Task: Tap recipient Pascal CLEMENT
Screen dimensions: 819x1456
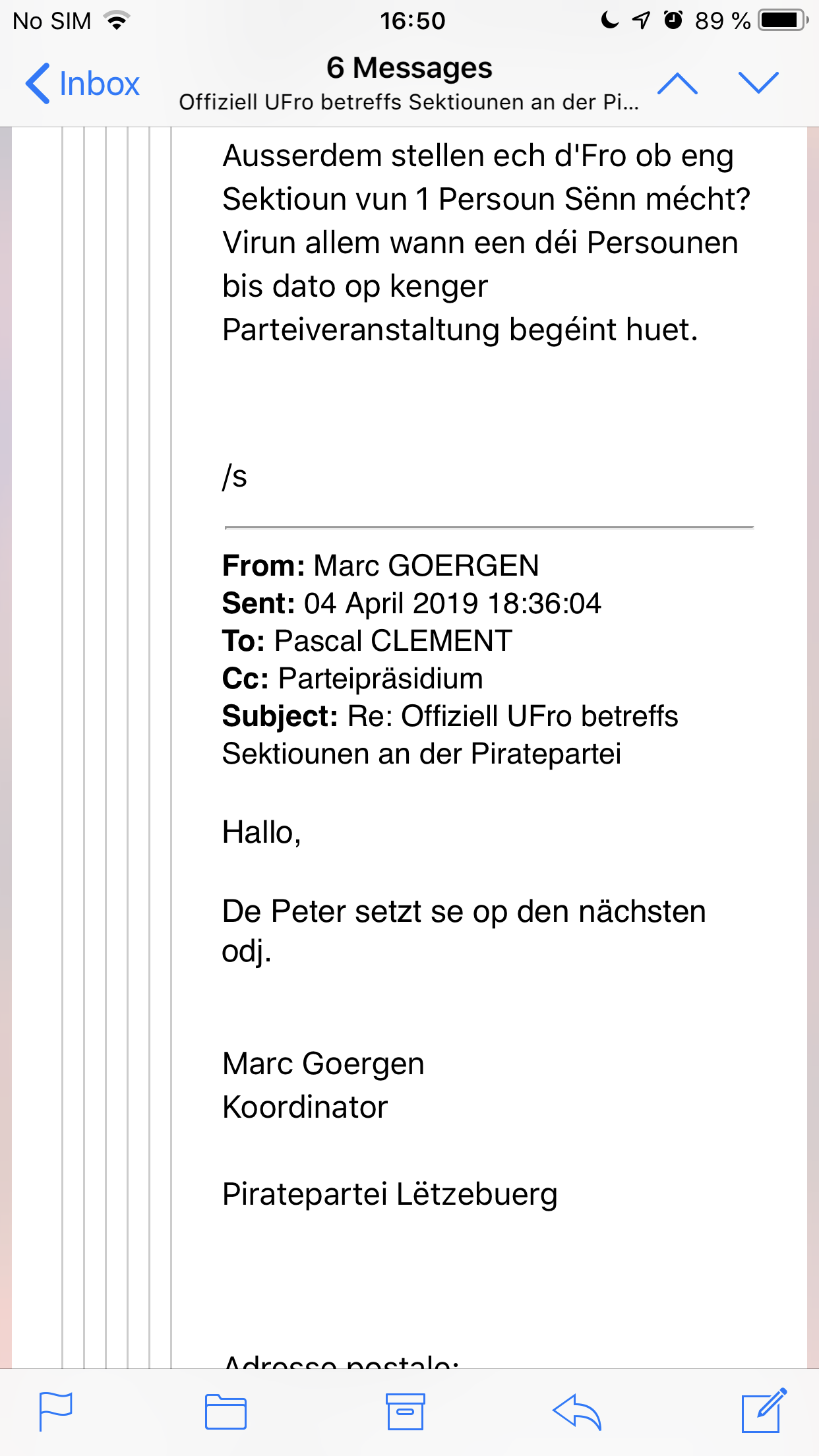Action: (x=393, y=641)
